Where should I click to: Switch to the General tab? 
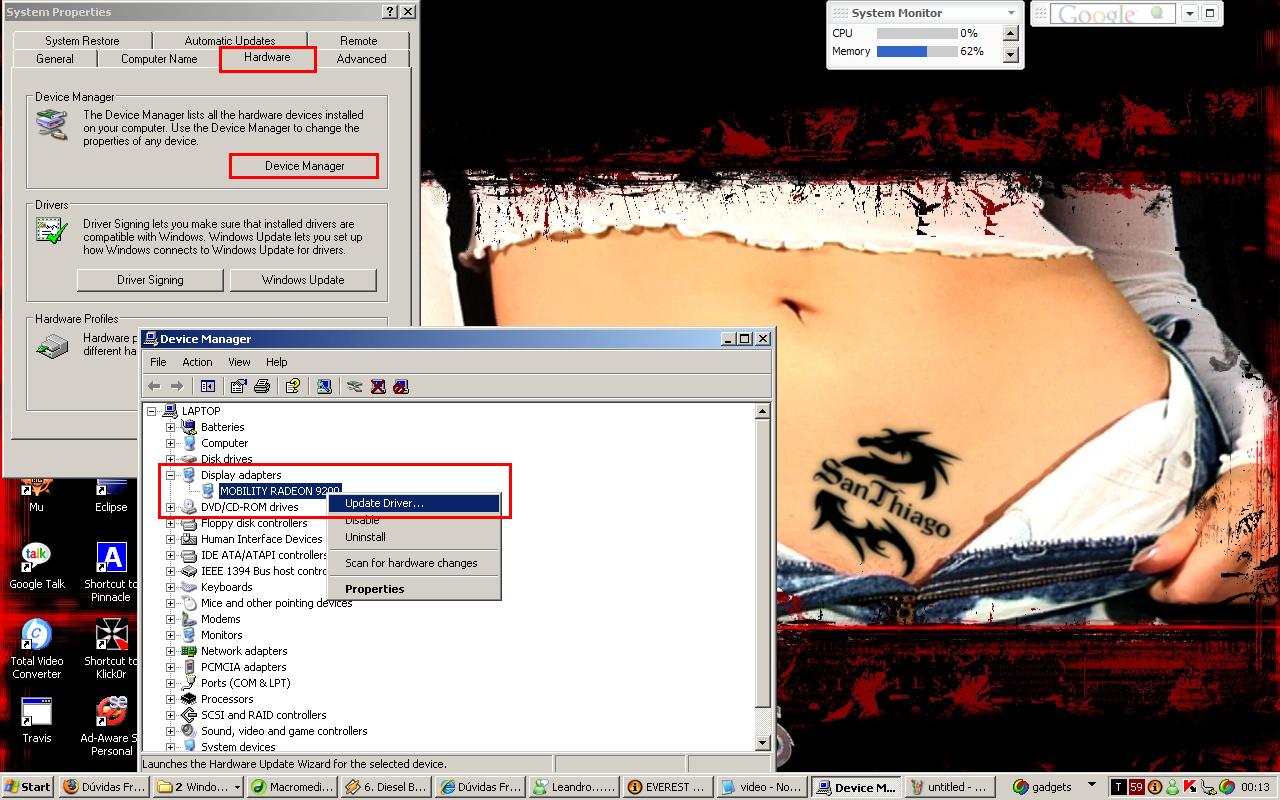click(55, 59)
